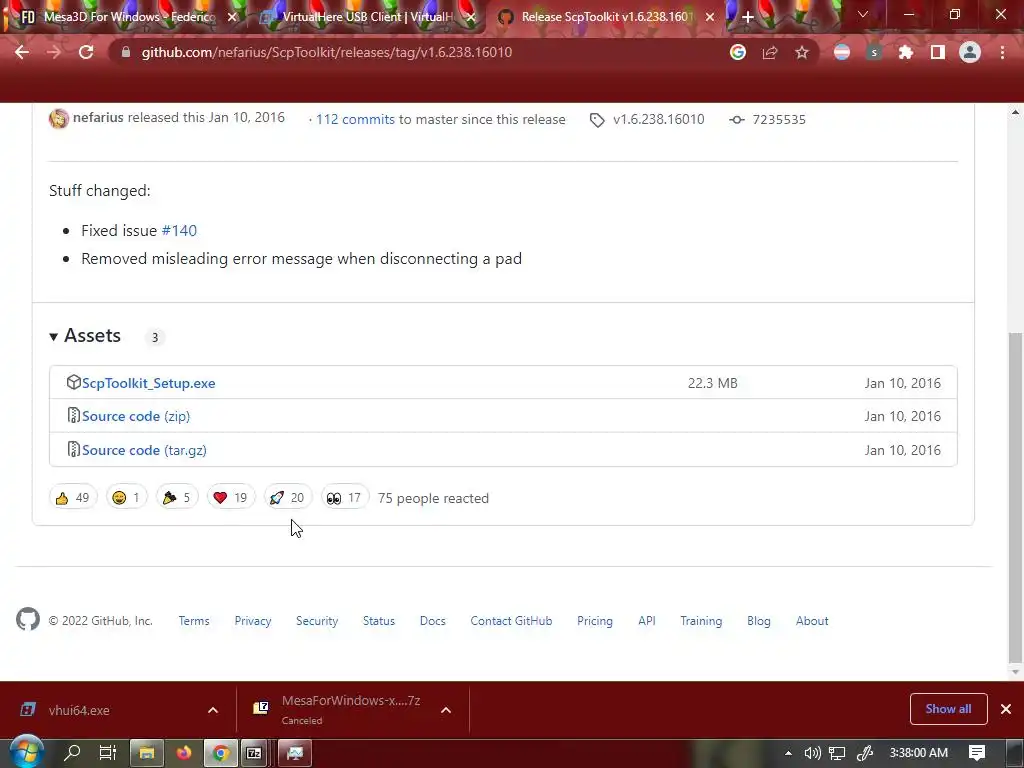Click Show all downloads button
Image resolution: width=1024 pixels, height=768 pixels.
[948, 709]
